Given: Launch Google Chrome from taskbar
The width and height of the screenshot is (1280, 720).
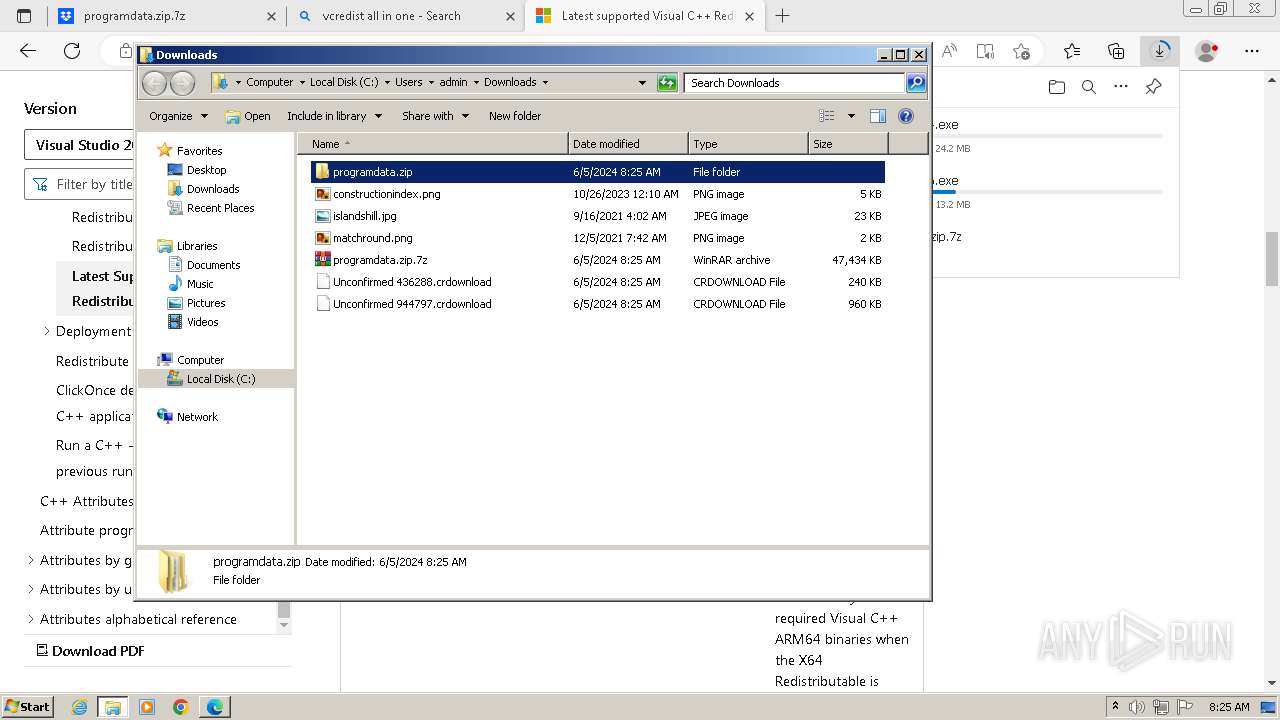Looking at the screenshot, I should click(181, 707).
